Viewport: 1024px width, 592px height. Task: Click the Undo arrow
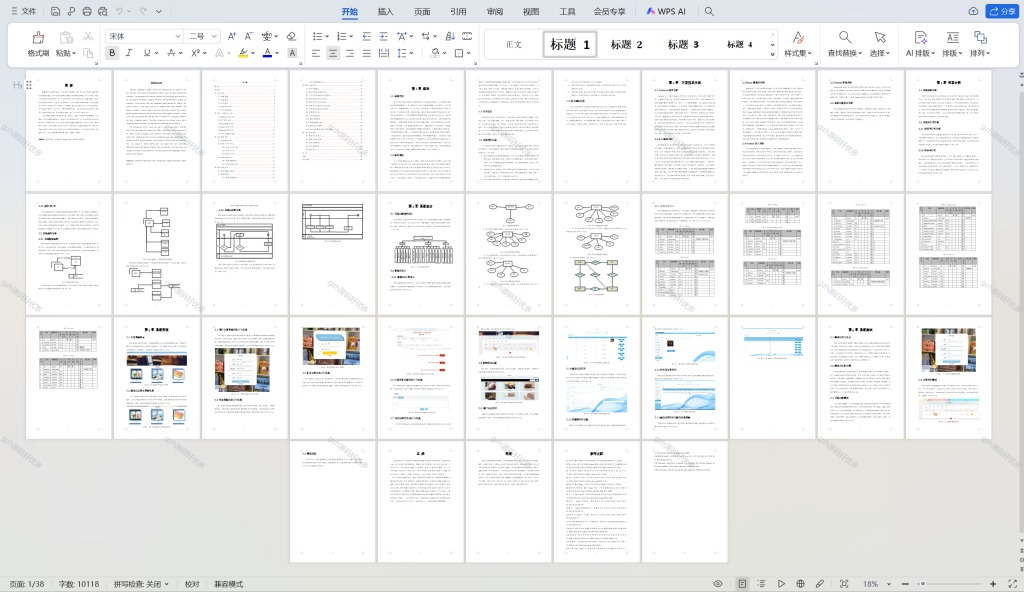click(x=119, y=11)
